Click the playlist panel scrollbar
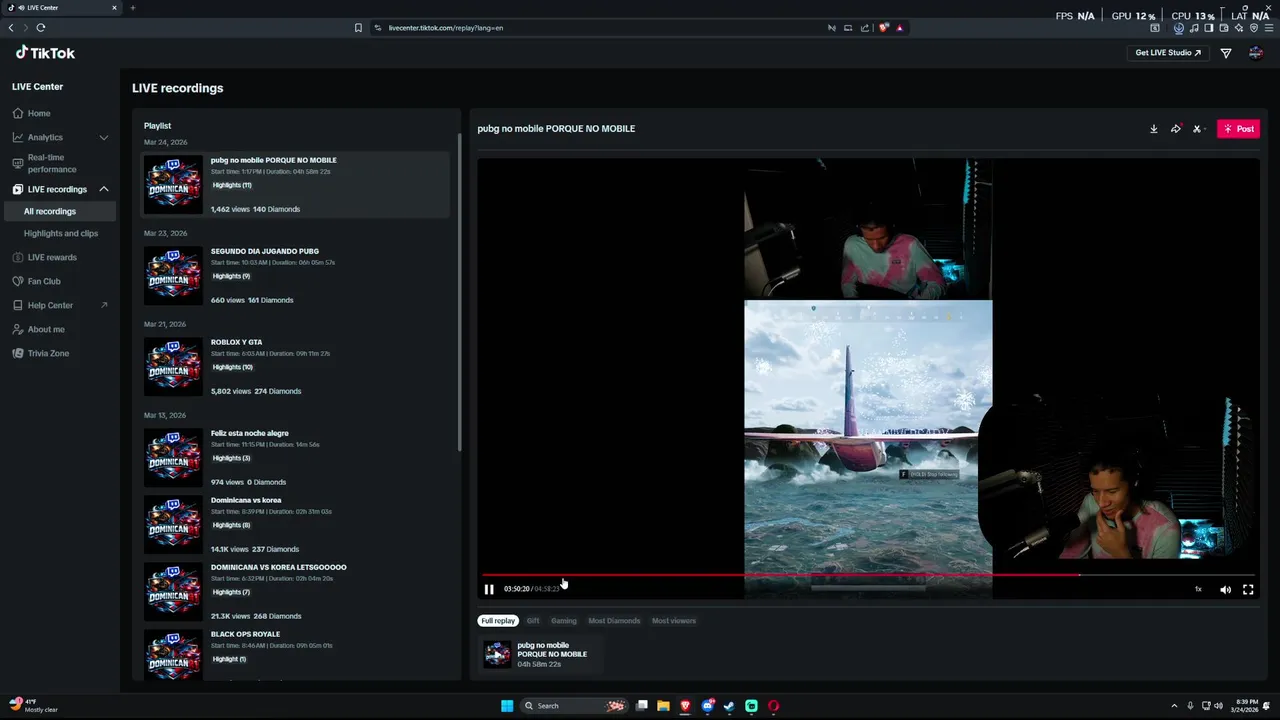 tap(459, 292)
